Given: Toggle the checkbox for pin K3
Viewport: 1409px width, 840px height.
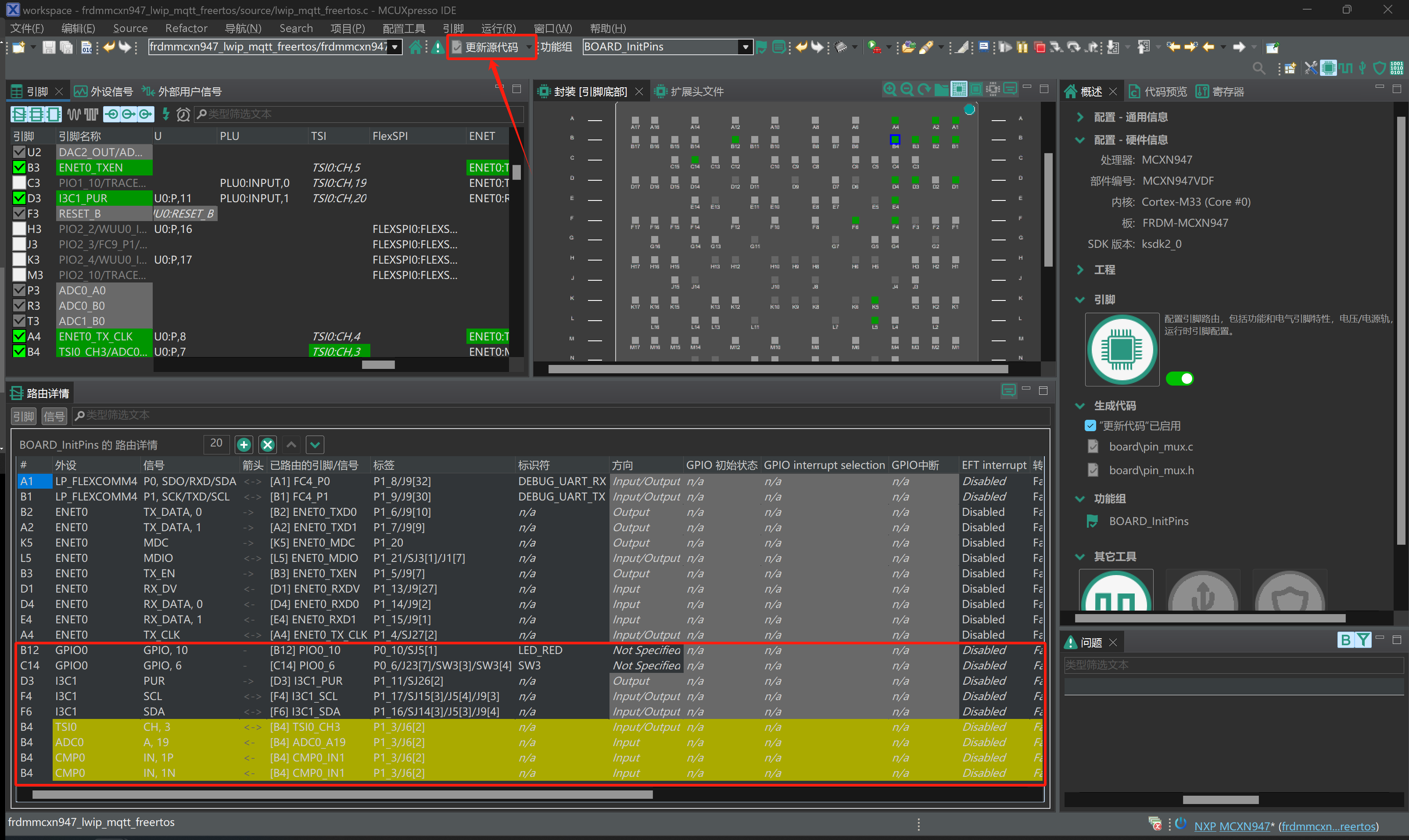Looking at the screenshot, I should (19, 259).
